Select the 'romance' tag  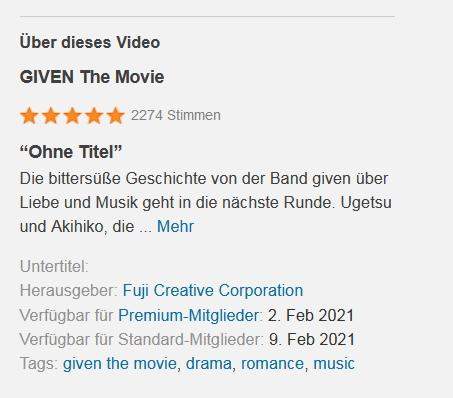[x=272, y=363]
